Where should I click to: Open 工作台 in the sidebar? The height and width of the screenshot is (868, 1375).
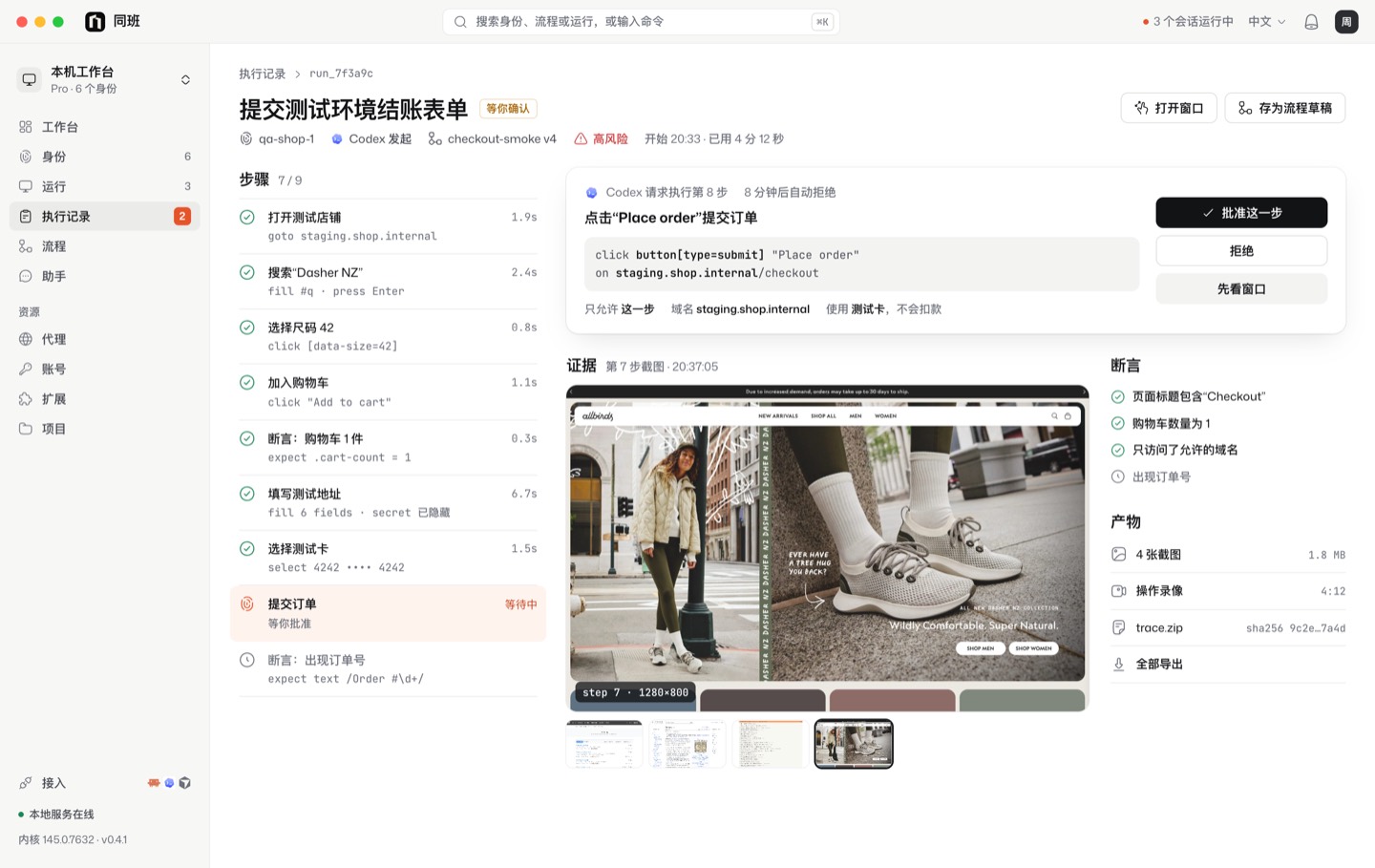pyautogui.click(x=105, y=127)
